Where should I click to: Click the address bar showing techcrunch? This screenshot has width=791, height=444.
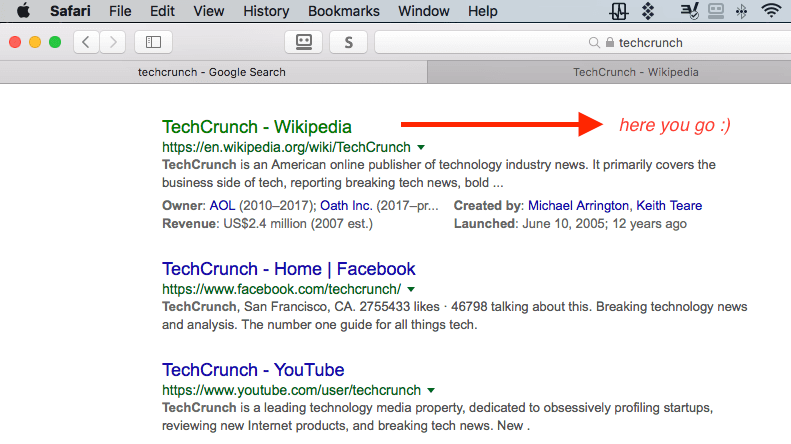pyautogui.click(x=583, y=42)
